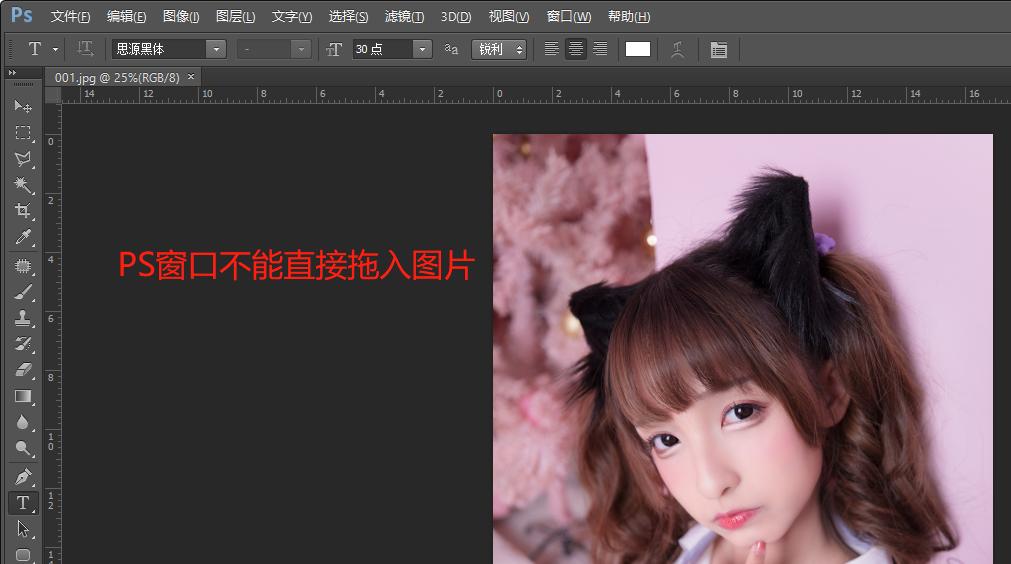The image size is (1011, 564).
Task: Click the font size icon in options bar
Action: pos(334,49)
